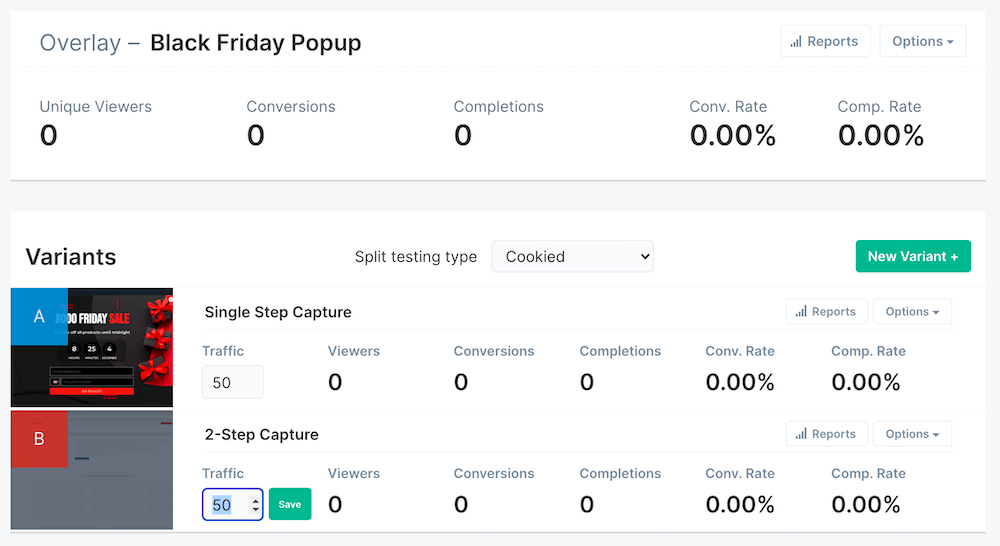Expand Options for 2-Step Capture
This screenshot has width=1000, height=546.
click(x=912, y=434)
